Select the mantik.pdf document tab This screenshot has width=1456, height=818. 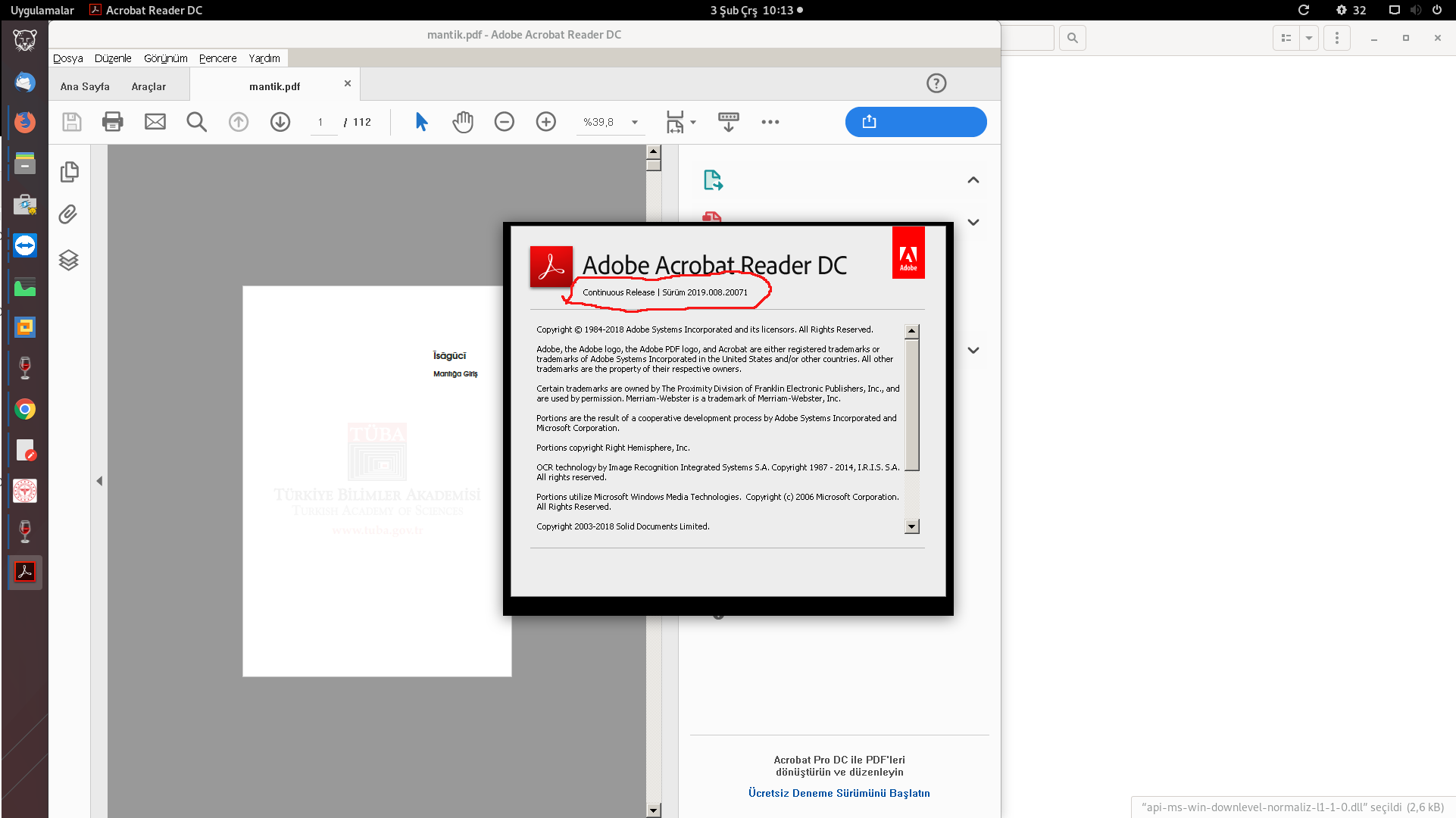[x=275, y=86]
